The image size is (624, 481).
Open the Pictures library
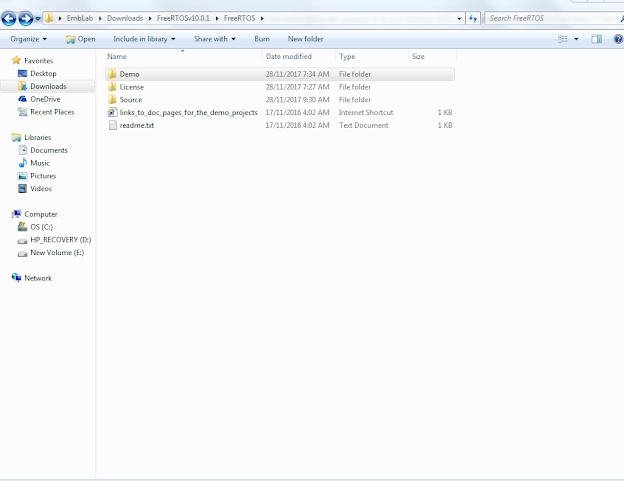coord(43,175)
